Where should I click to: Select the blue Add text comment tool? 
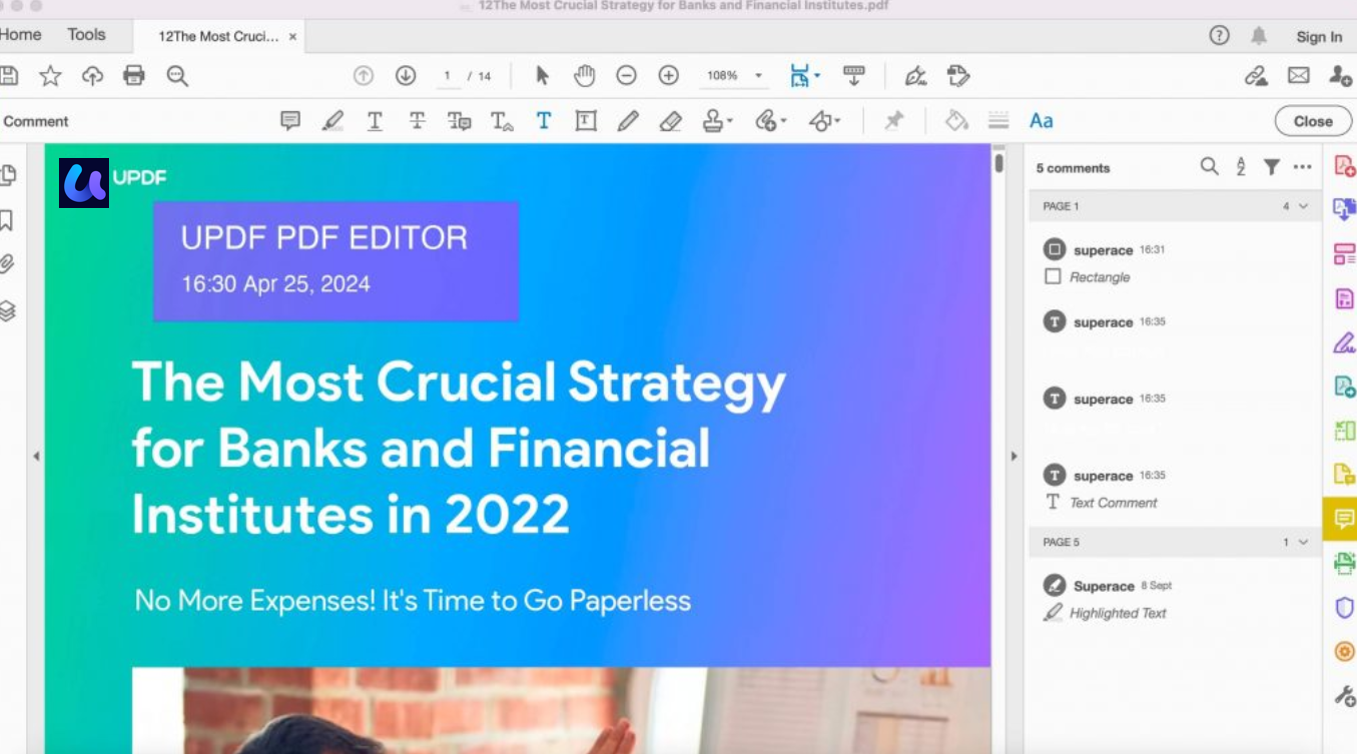pyautogui.click(x=544, y=121)
